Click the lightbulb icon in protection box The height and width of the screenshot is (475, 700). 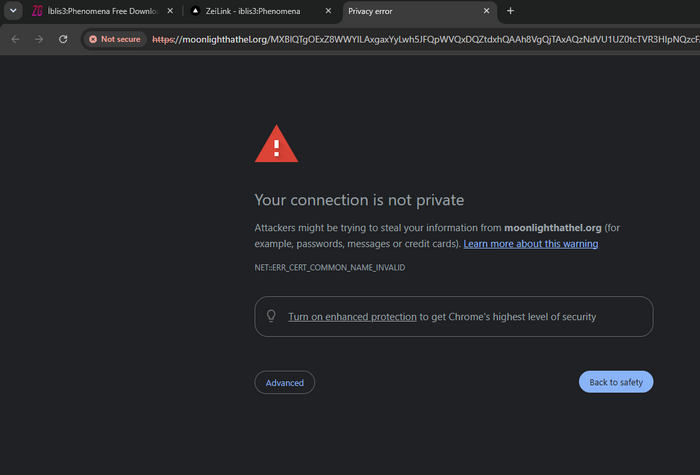271,316
